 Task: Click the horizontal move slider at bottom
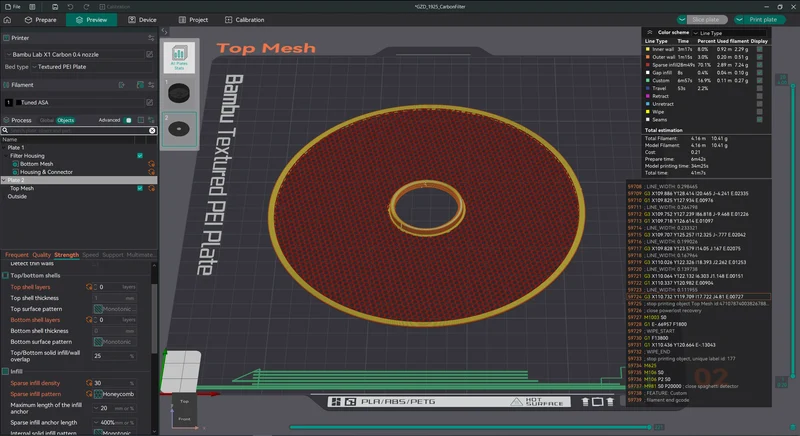coord(469,427)
